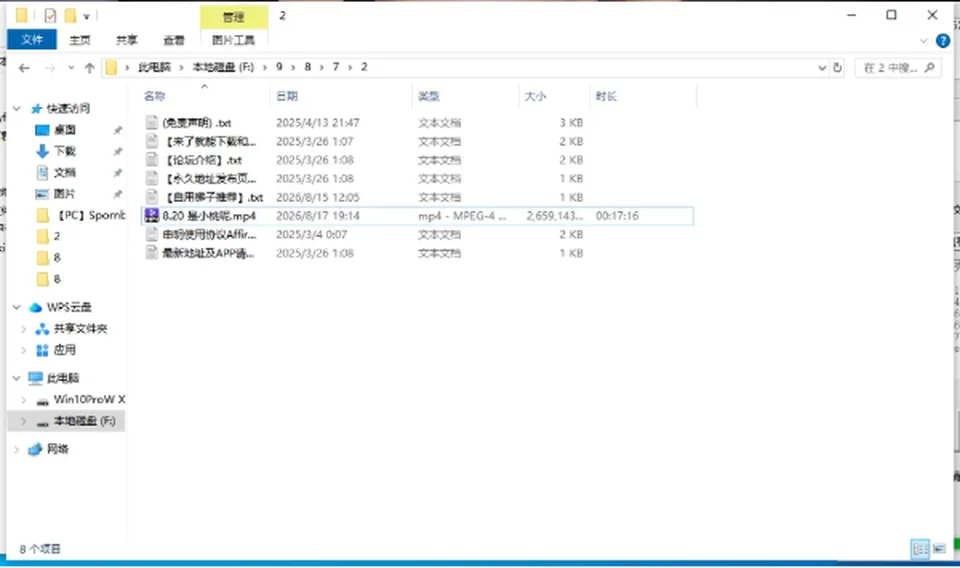Click the New Folder icon in title bar
The height and width of the screenshot is (568, 960).
click(70, 15)
